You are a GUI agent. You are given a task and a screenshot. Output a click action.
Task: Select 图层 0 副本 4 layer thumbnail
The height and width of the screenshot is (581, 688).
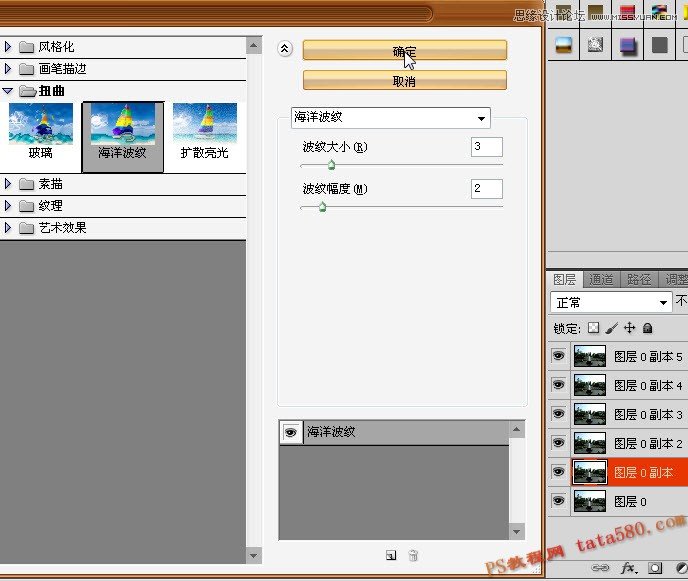[590, 385]
